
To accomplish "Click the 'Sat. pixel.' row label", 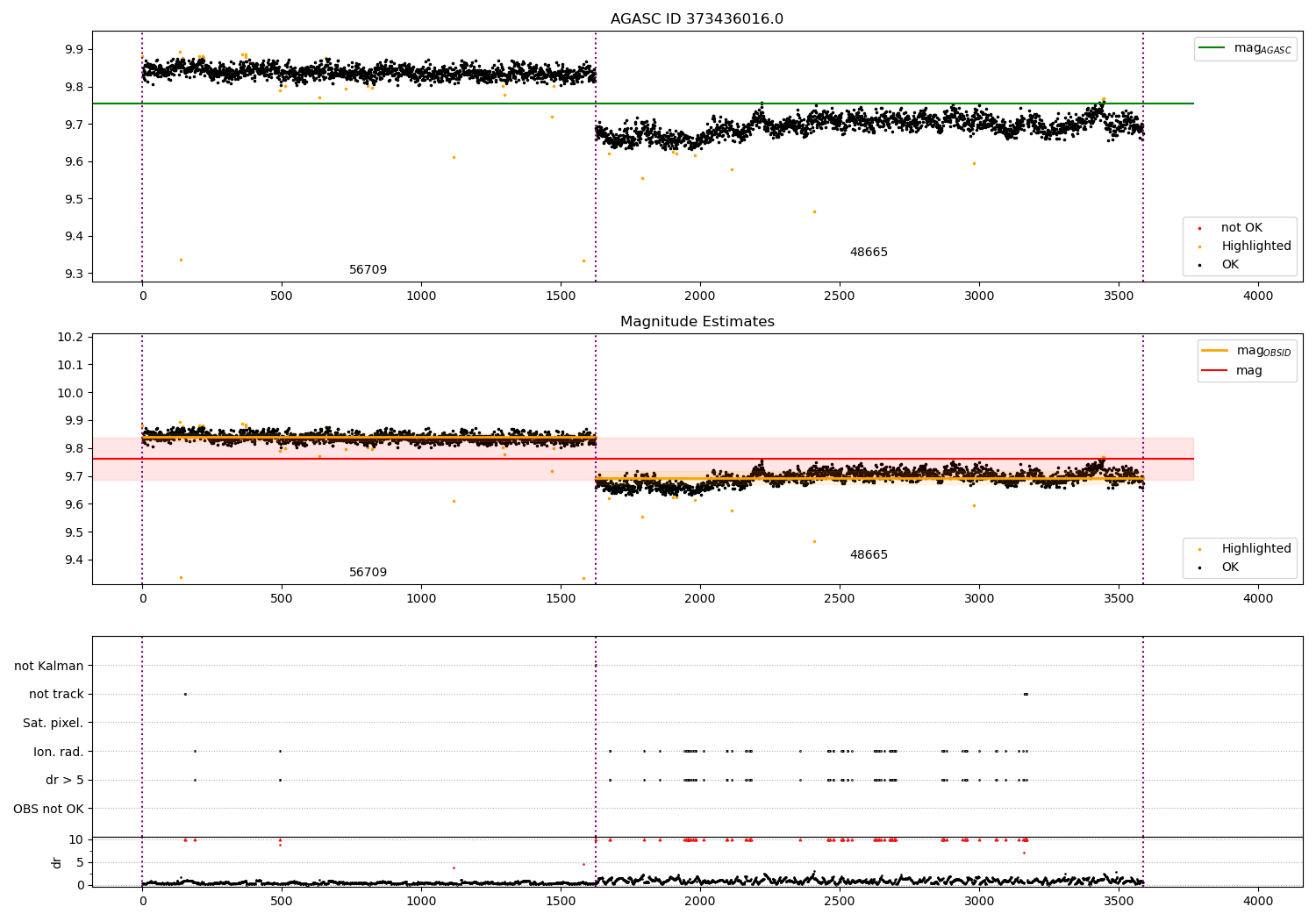I will 54,724.
